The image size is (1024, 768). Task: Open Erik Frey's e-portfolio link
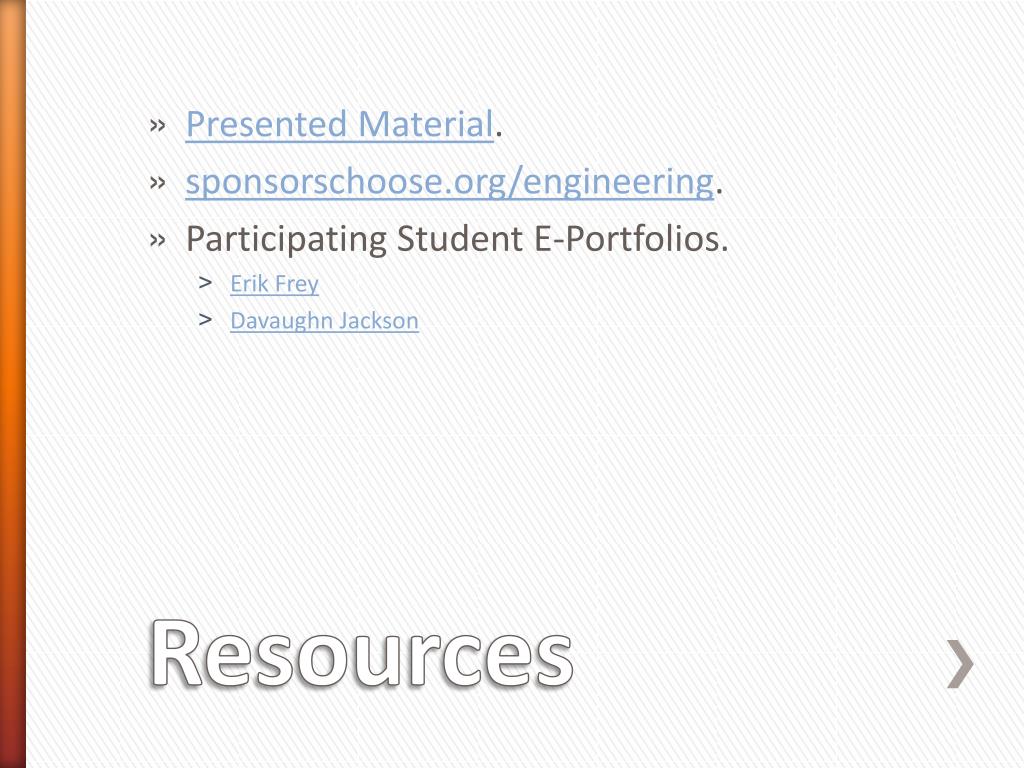coord(274,284)
